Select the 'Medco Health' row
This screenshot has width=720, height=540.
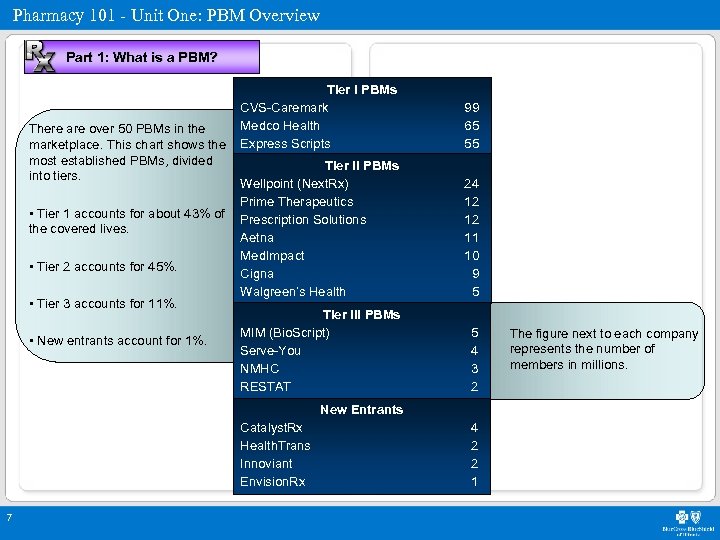362,126
